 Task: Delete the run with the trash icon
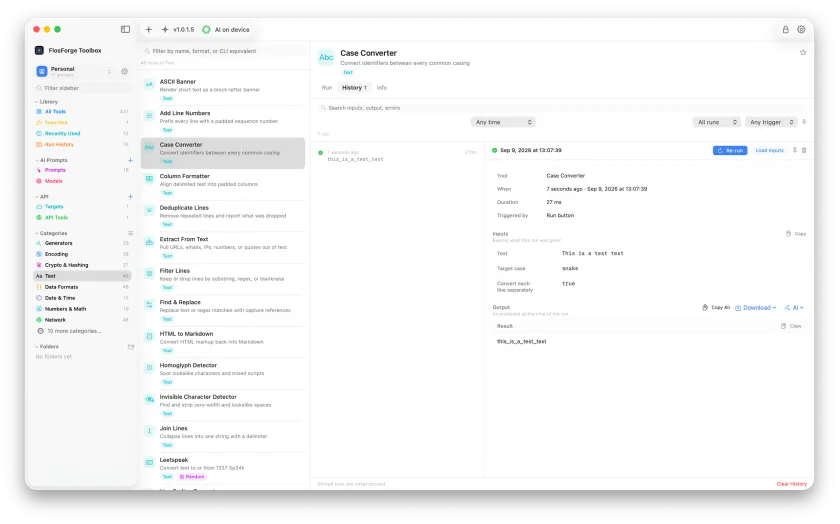(x=804, y=151)
